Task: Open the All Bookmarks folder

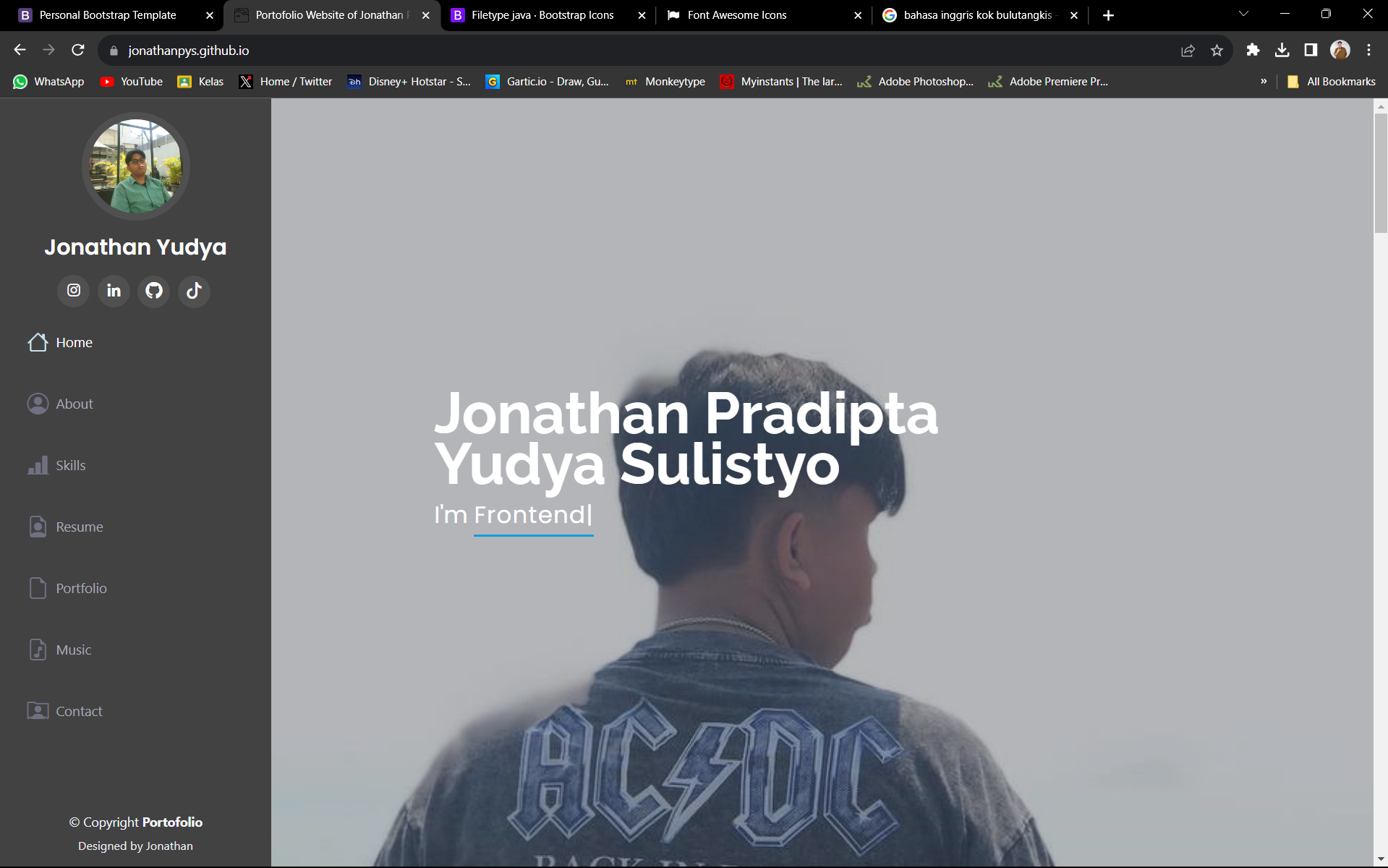Action: click(x=1332, y=82)
